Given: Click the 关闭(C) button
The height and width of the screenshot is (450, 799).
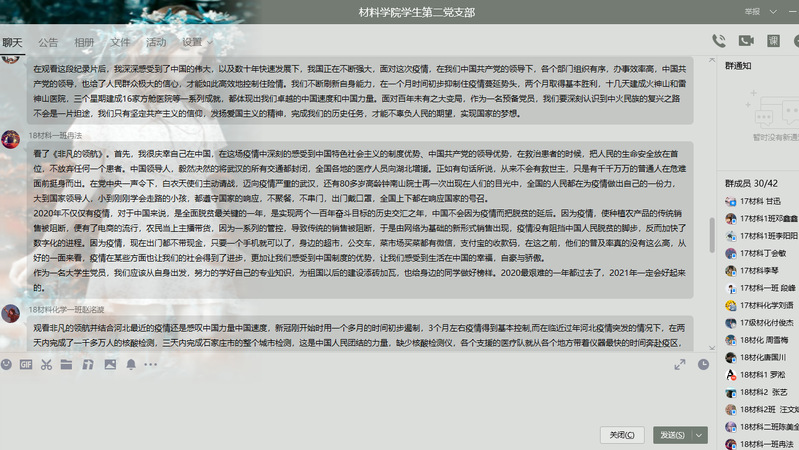Looking at the screenshot, I should tap(622, 435).
